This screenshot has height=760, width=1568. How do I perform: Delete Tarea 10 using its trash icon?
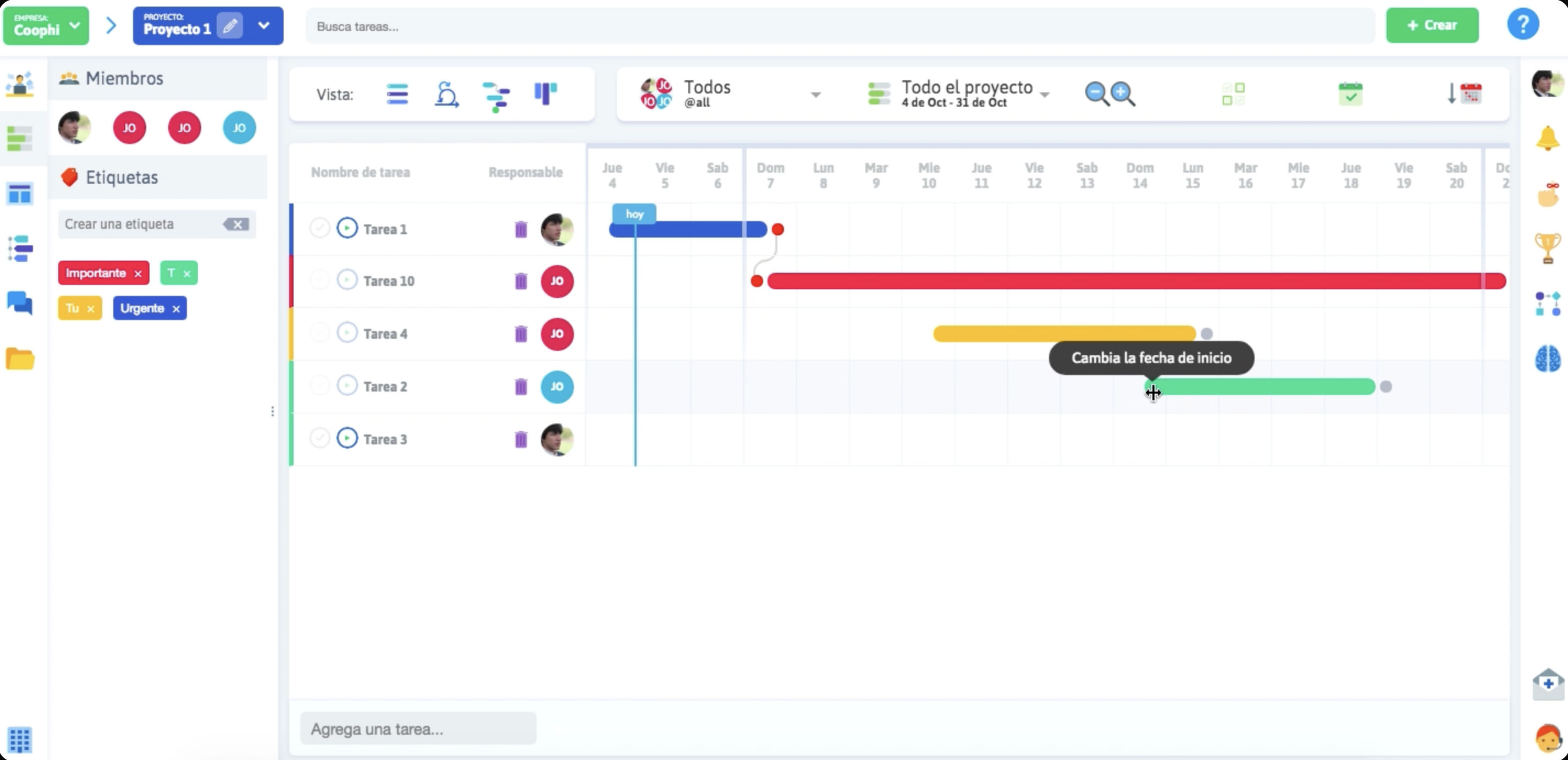click(x=521, y=280)
